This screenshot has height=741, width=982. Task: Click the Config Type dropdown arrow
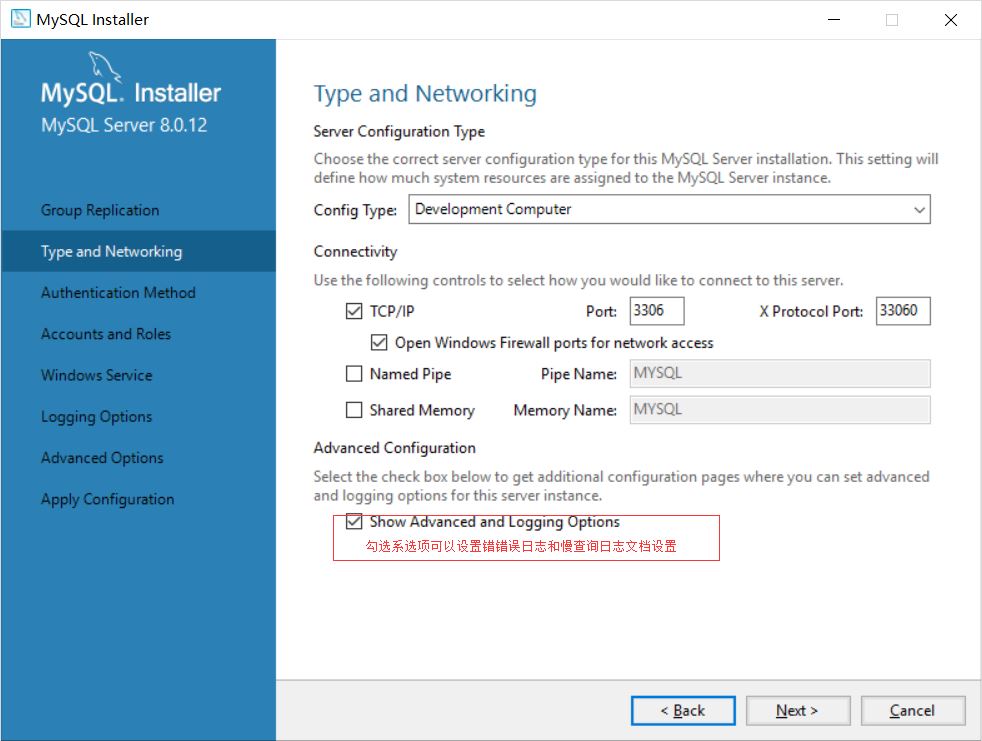[919, 210]
